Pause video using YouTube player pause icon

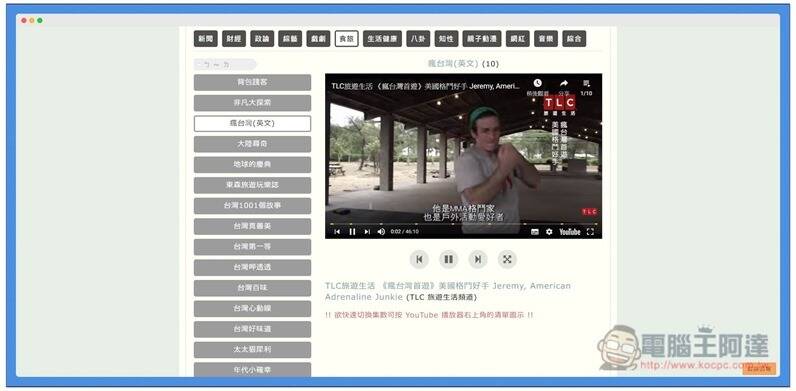(352, 232)
